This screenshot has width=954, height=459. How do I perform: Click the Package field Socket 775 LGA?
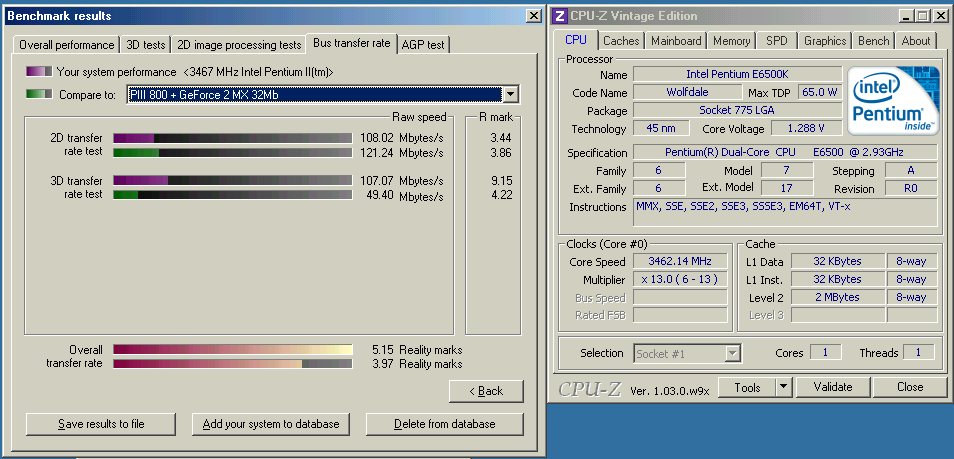pos(737,110)
